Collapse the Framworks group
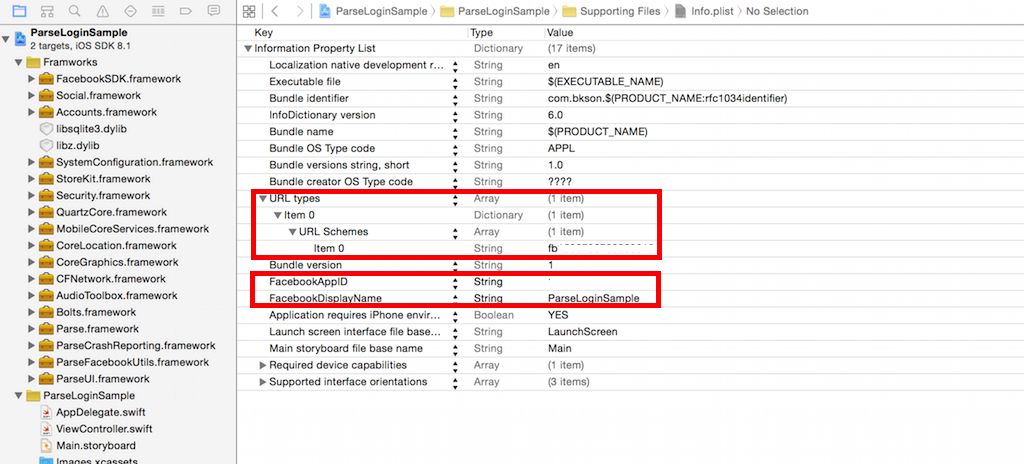Screen dimensions: 1024x464 coord(19,63)
